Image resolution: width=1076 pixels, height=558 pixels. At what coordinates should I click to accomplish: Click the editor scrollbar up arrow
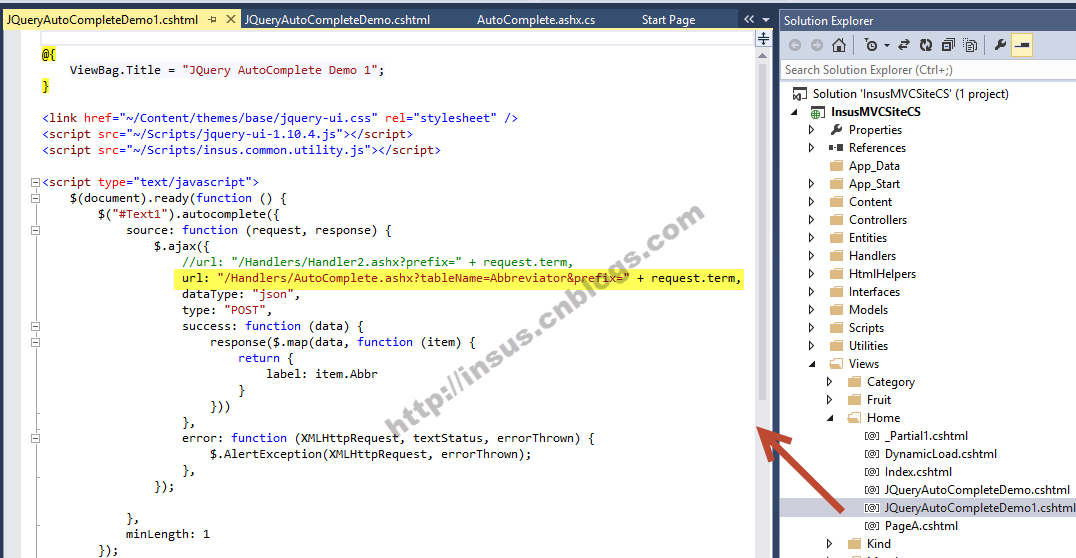(762, 56)
